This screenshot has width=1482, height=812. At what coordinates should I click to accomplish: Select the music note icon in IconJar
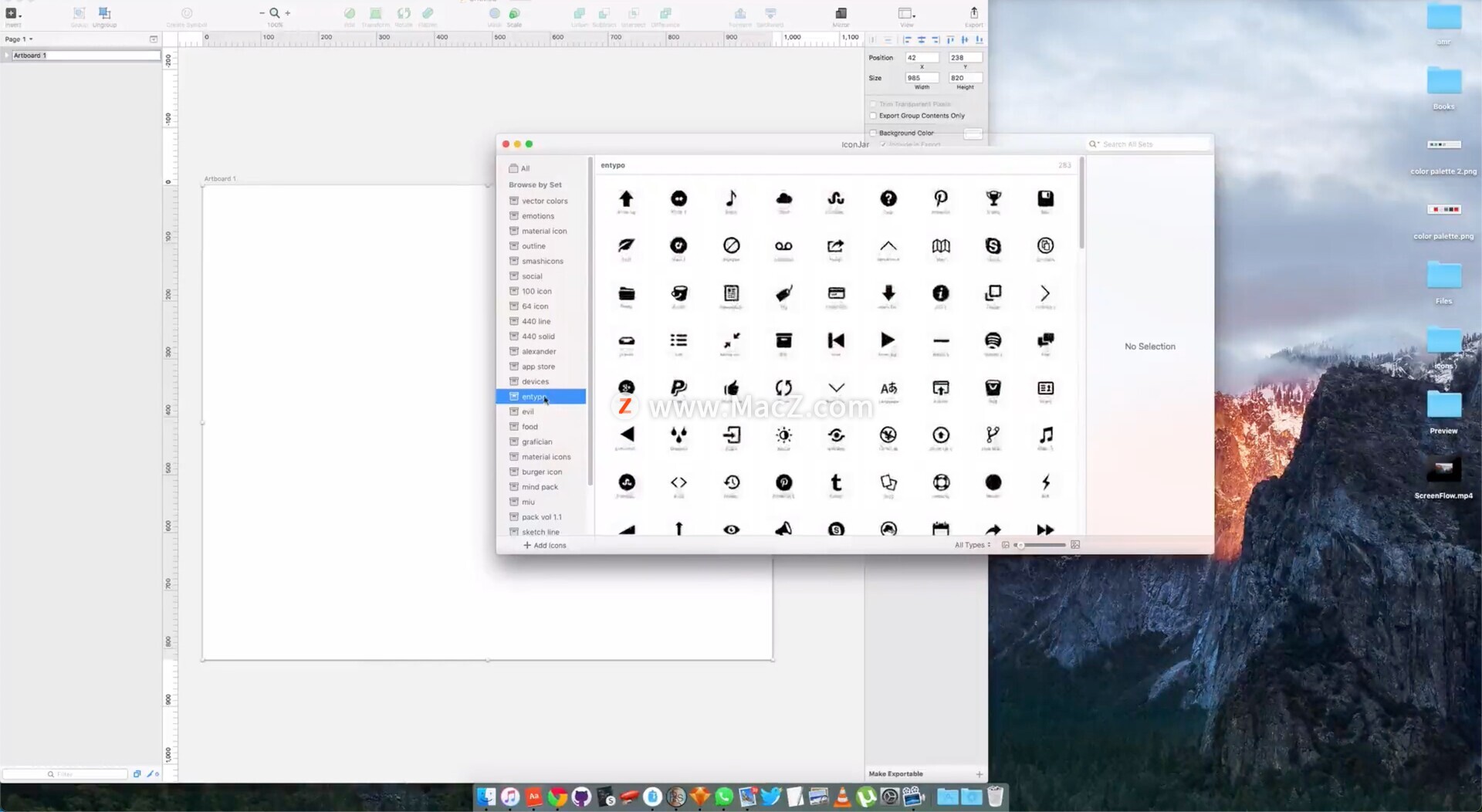point(731,198)
